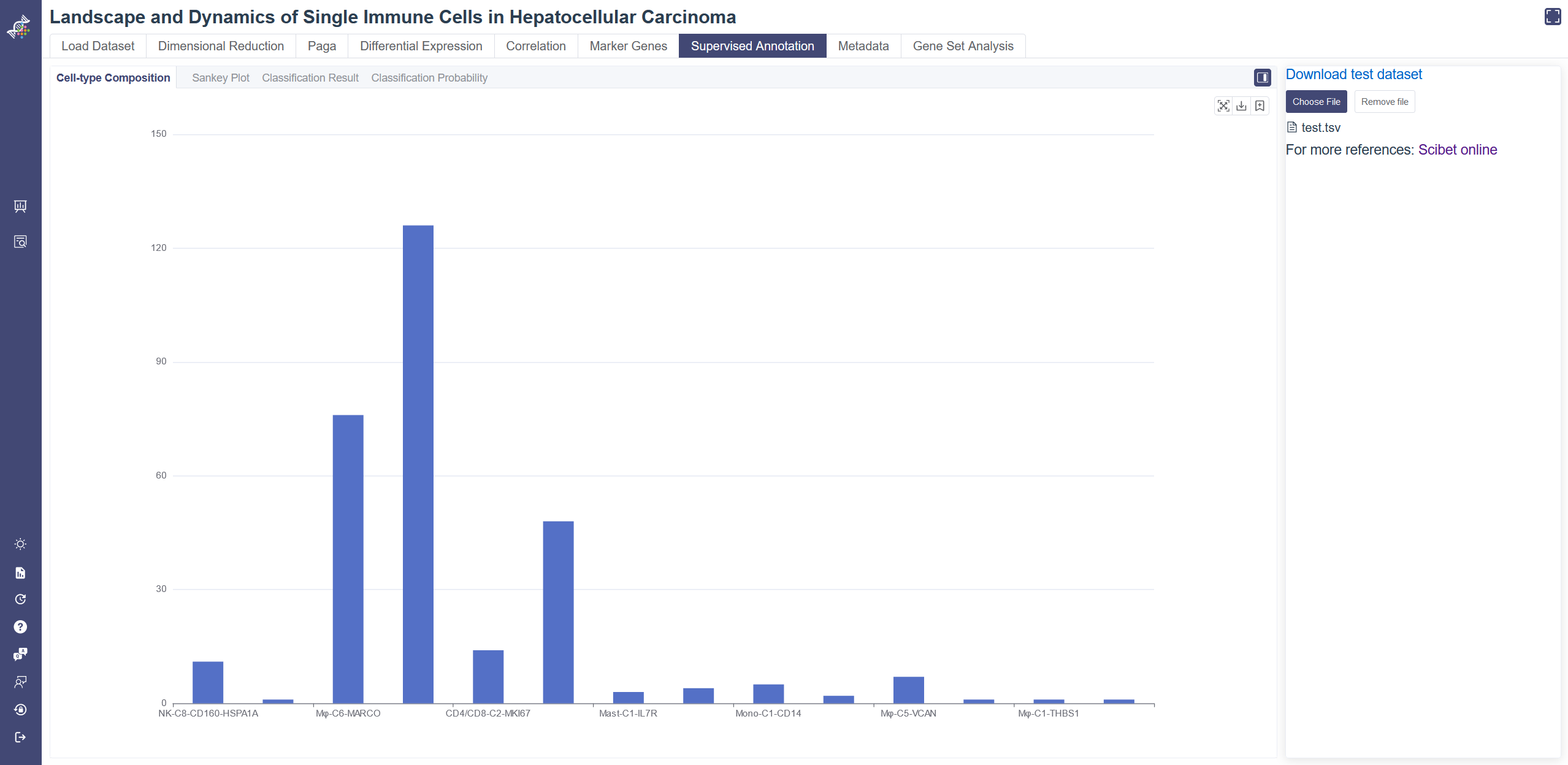Download the chart image
The height and width of the screenshot is (765, 1568).
pyautogui.click(x=1241, y=106)
